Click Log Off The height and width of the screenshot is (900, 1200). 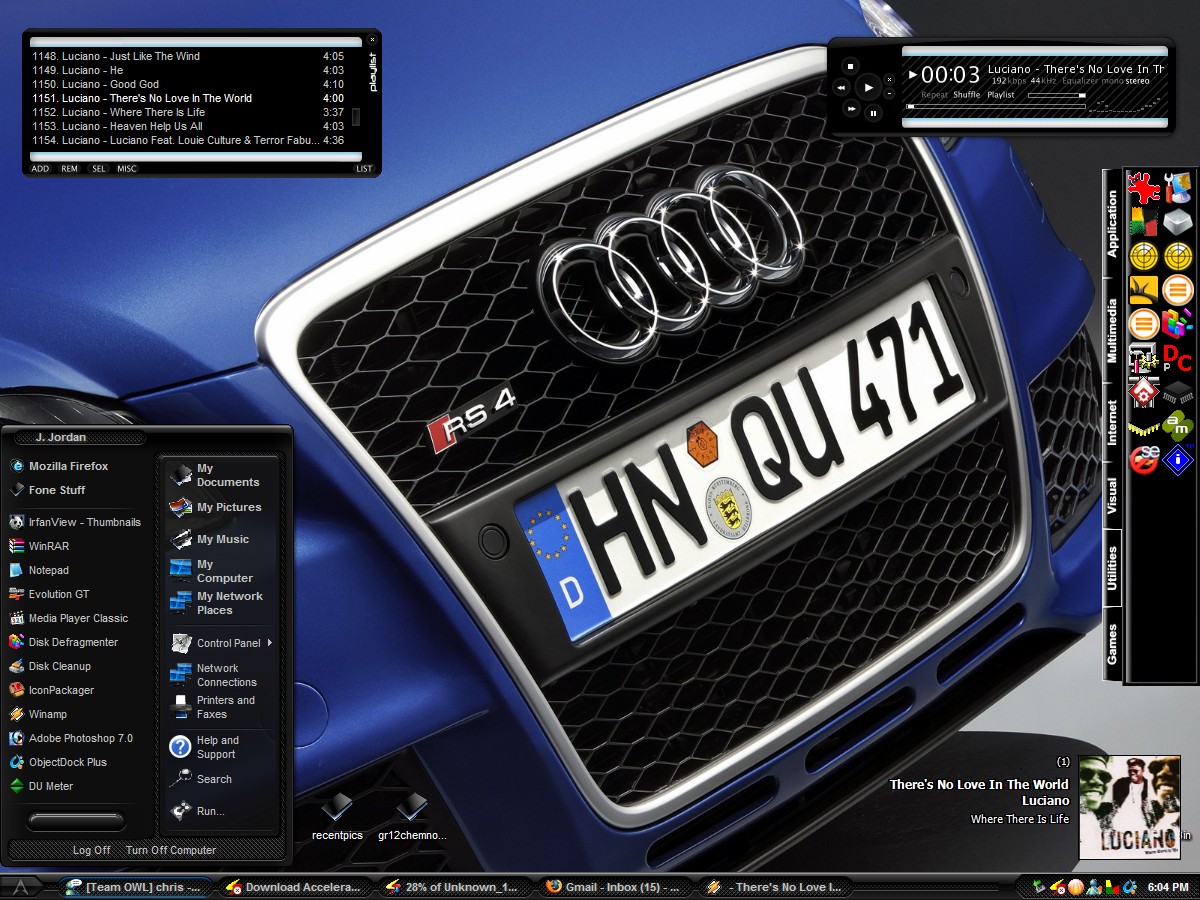point(92,850)
